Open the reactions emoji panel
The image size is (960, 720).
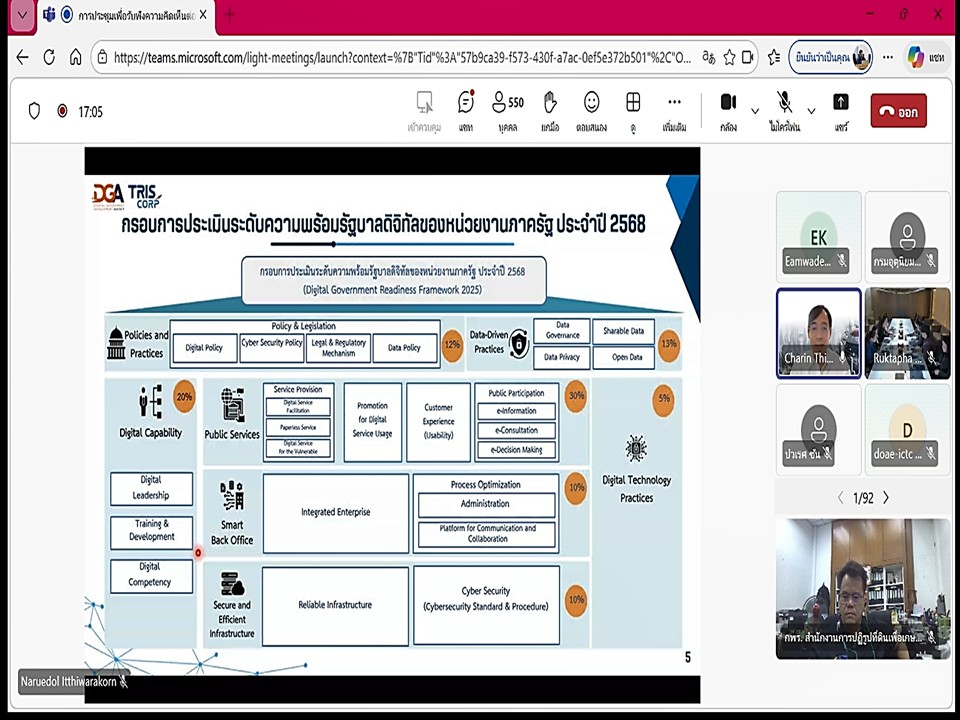tap(591, 105)
